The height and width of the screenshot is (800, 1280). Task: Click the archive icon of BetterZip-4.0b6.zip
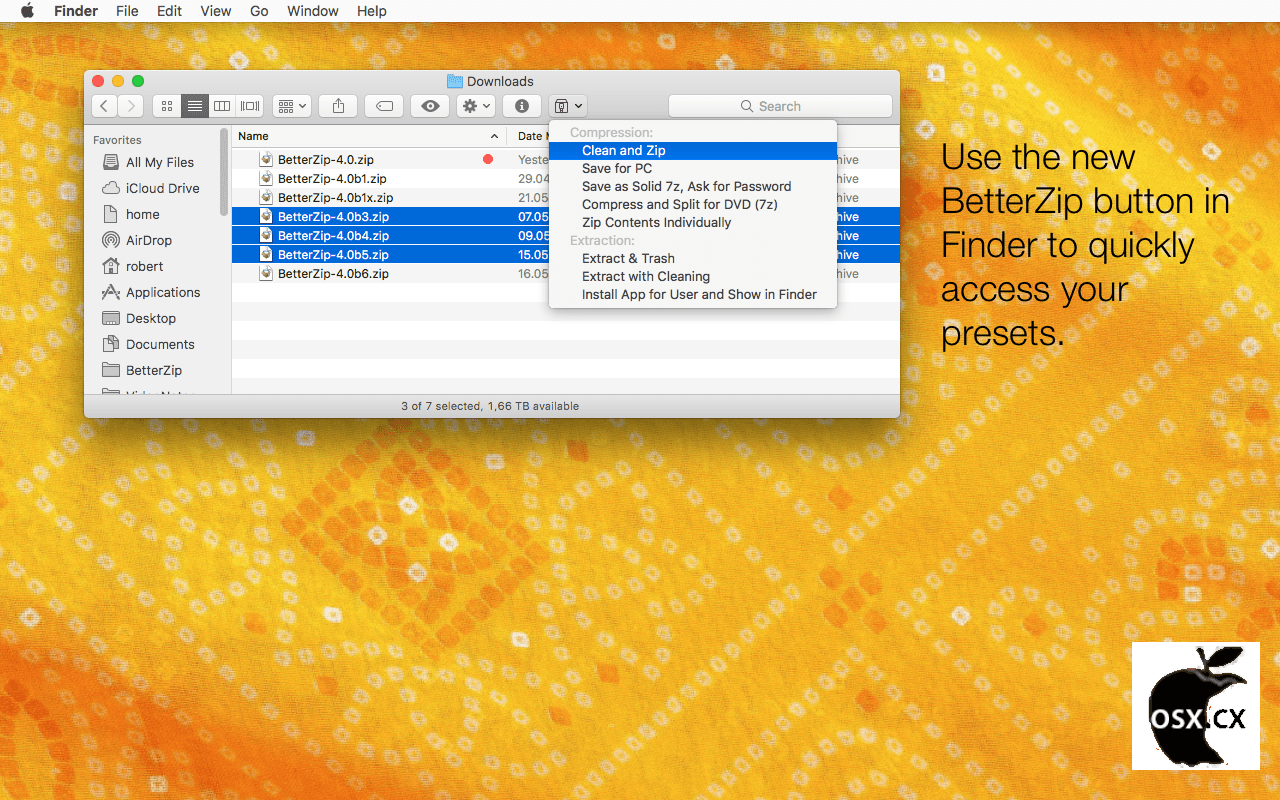(266, 273)
